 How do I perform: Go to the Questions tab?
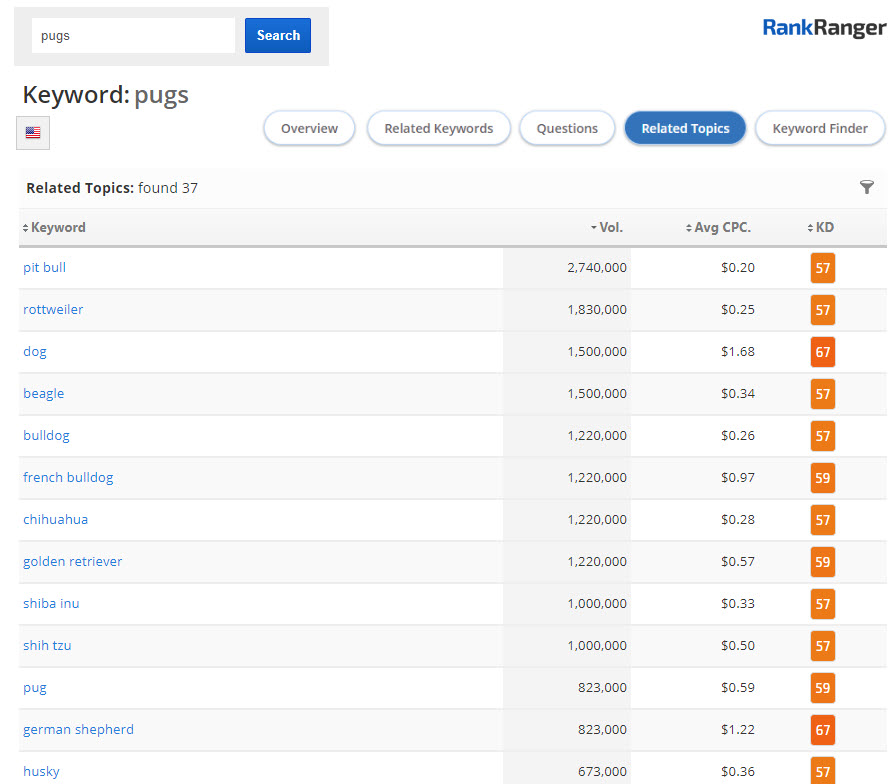click(x=567, y=128)
